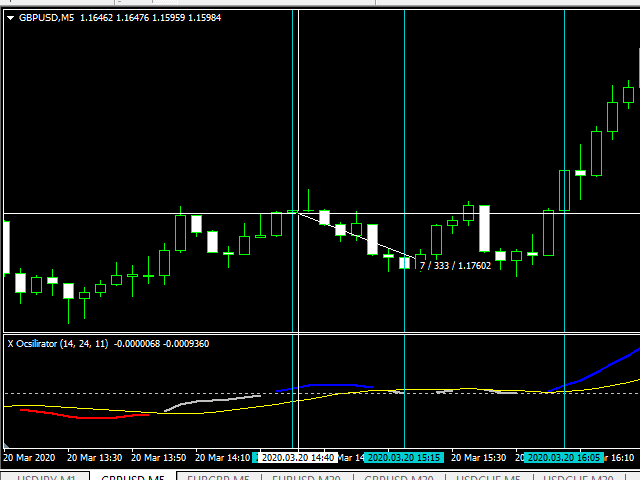
Task: Click the gray triangle in the indicator window corner
Action: pos(6,445)
